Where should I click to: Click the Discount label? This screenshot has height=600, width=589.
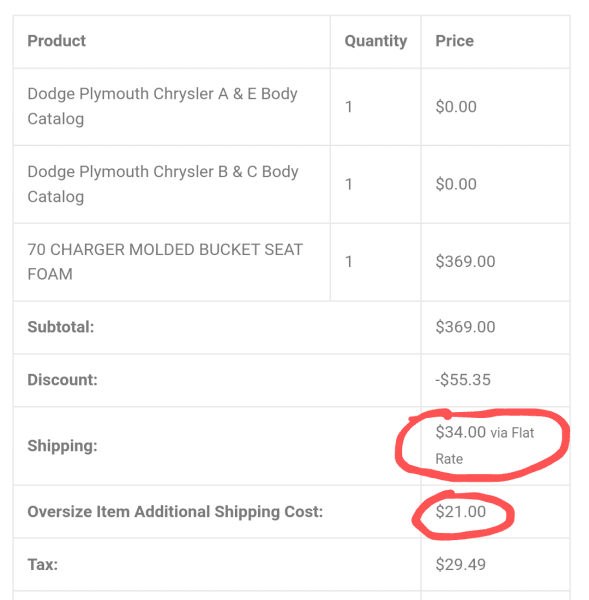(62, 380)
